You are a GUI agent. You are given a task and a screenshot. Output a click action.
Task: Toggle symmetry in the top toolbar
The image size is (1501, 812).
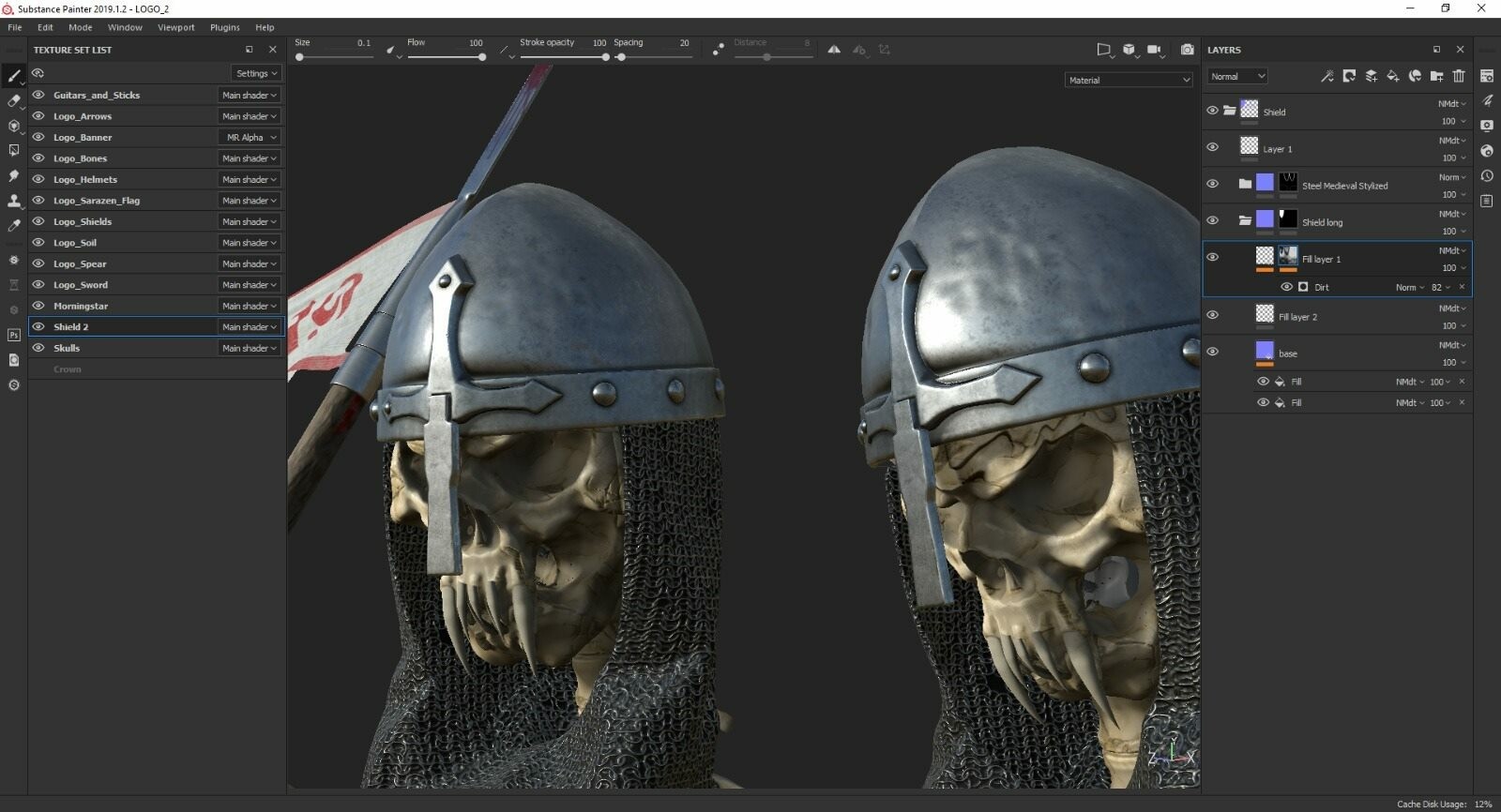point(834,50)
